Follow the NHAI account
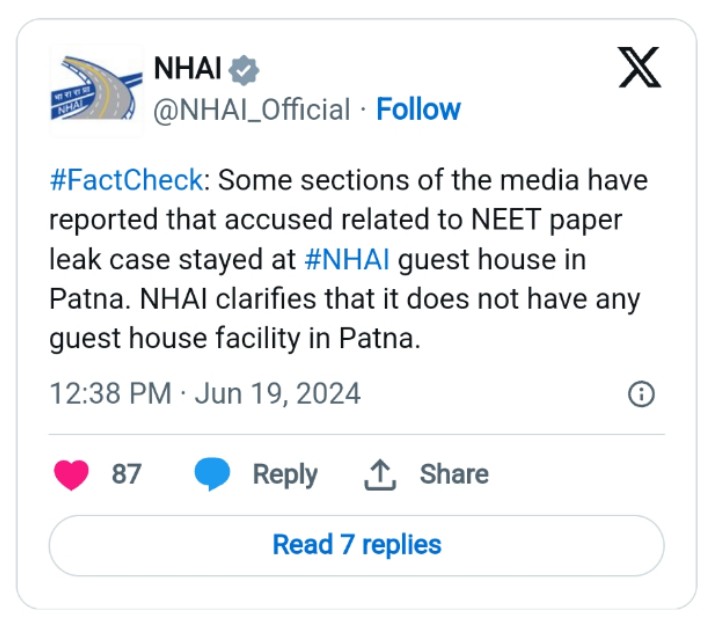Viewport: 706px width, 619px height. [418, 109]
